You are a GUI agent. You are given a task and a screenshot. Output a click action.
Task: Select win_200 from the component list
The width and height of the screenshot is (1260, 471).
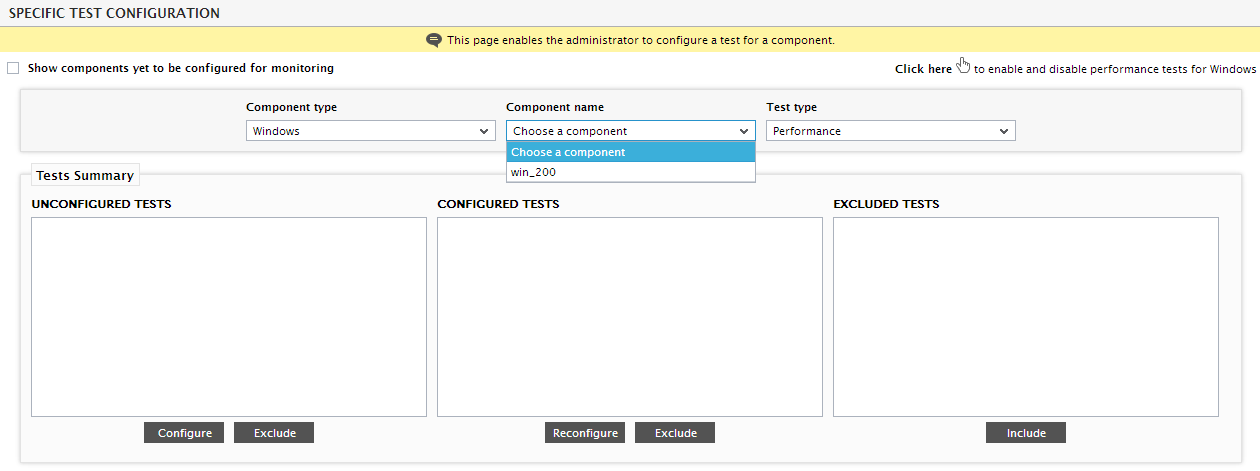click(x=631, y=172)
